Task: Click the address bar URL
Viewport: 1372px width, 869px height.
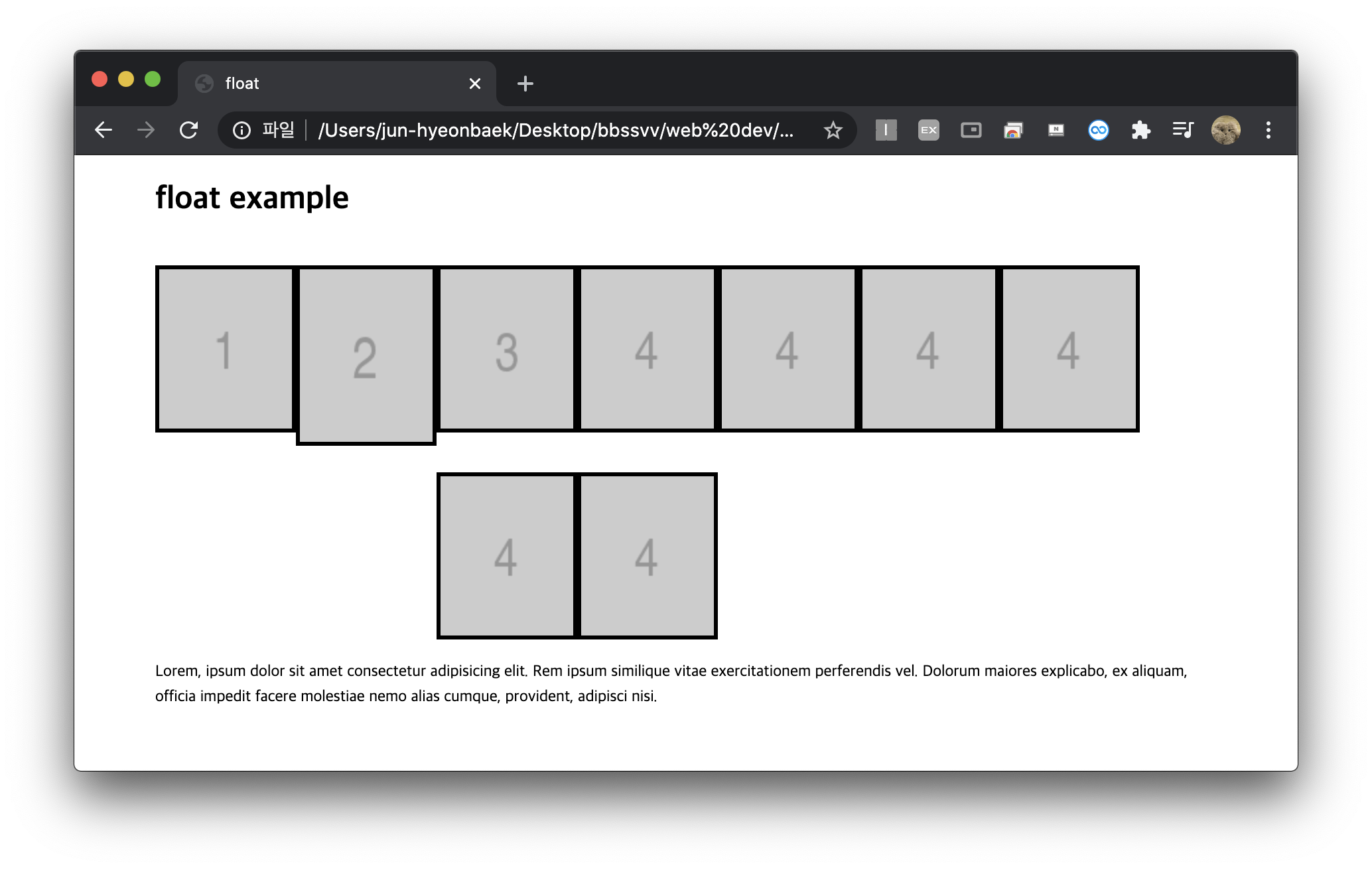Action: point(556,130)
